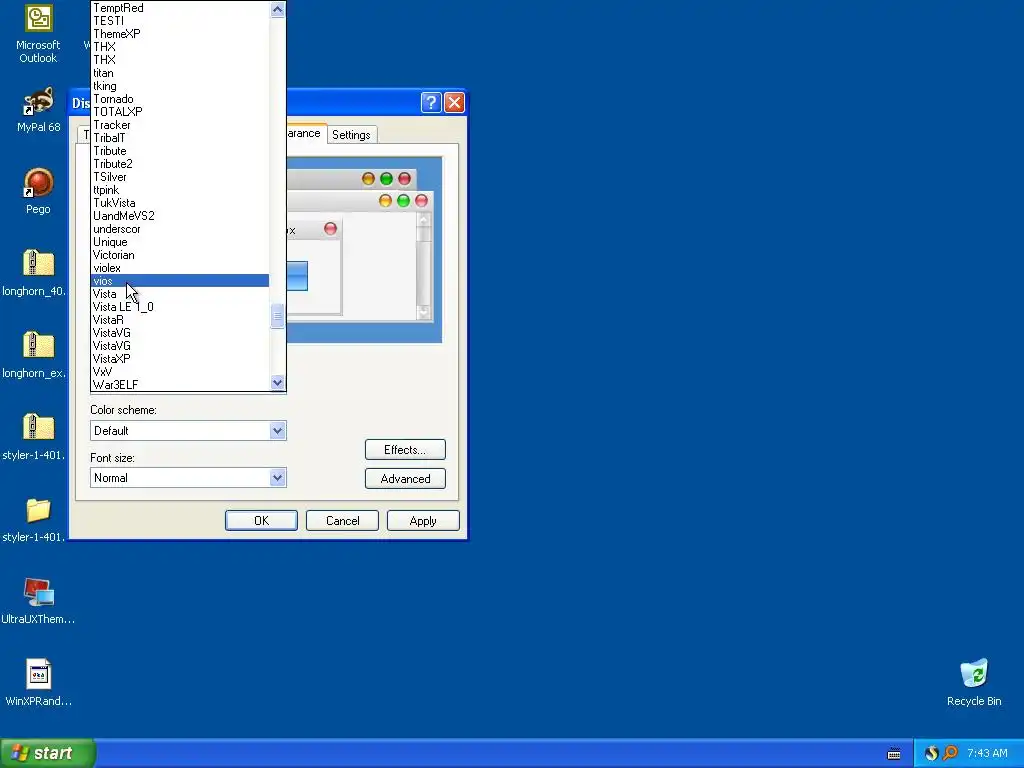Choose Vista LE 1_0 from the list
Viewport: 1024px width, 768px height.
[x=180, y=307]
